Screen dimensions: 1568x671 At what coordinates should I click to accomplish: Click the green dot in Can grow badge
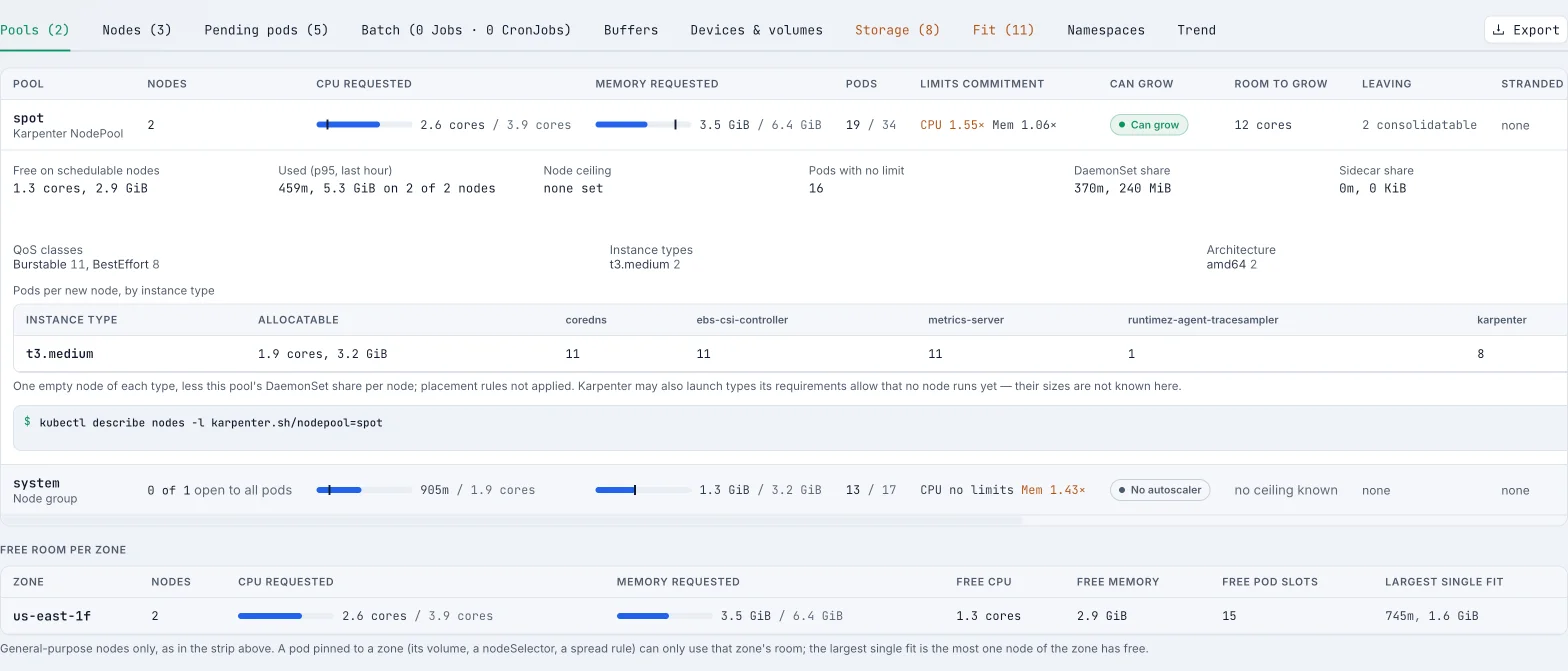tap(1122, 125)
